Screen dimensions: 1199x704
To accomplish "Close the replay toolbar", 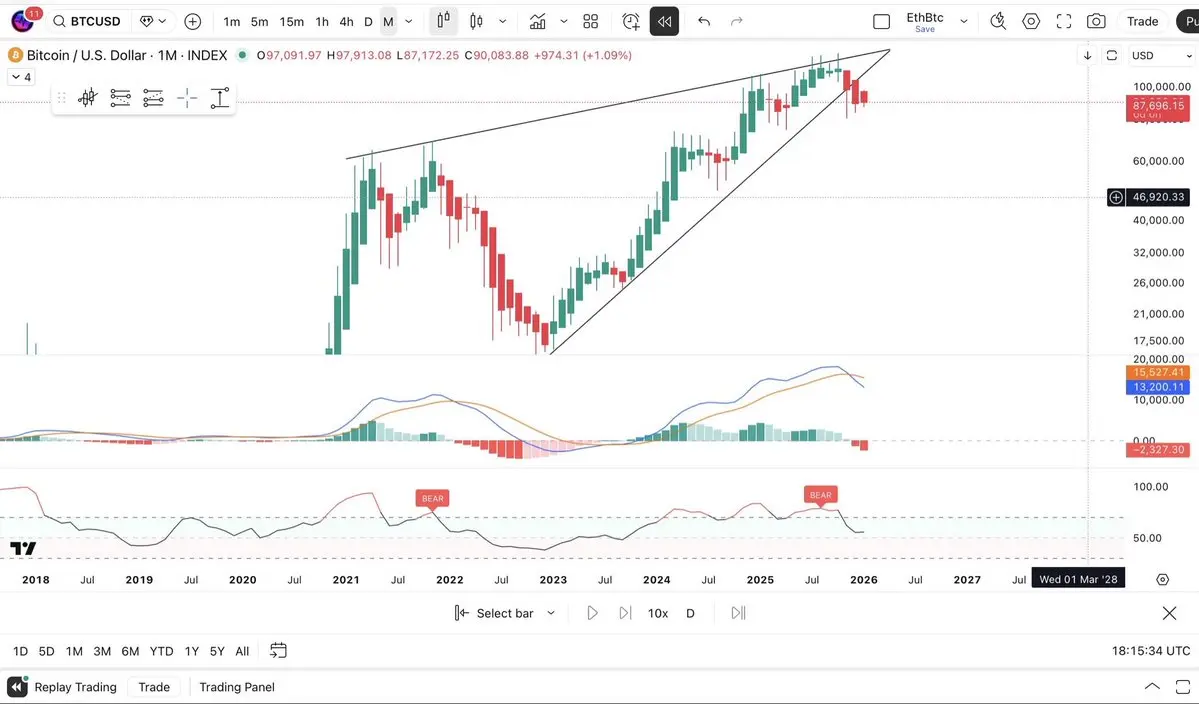I will 1169,613.
